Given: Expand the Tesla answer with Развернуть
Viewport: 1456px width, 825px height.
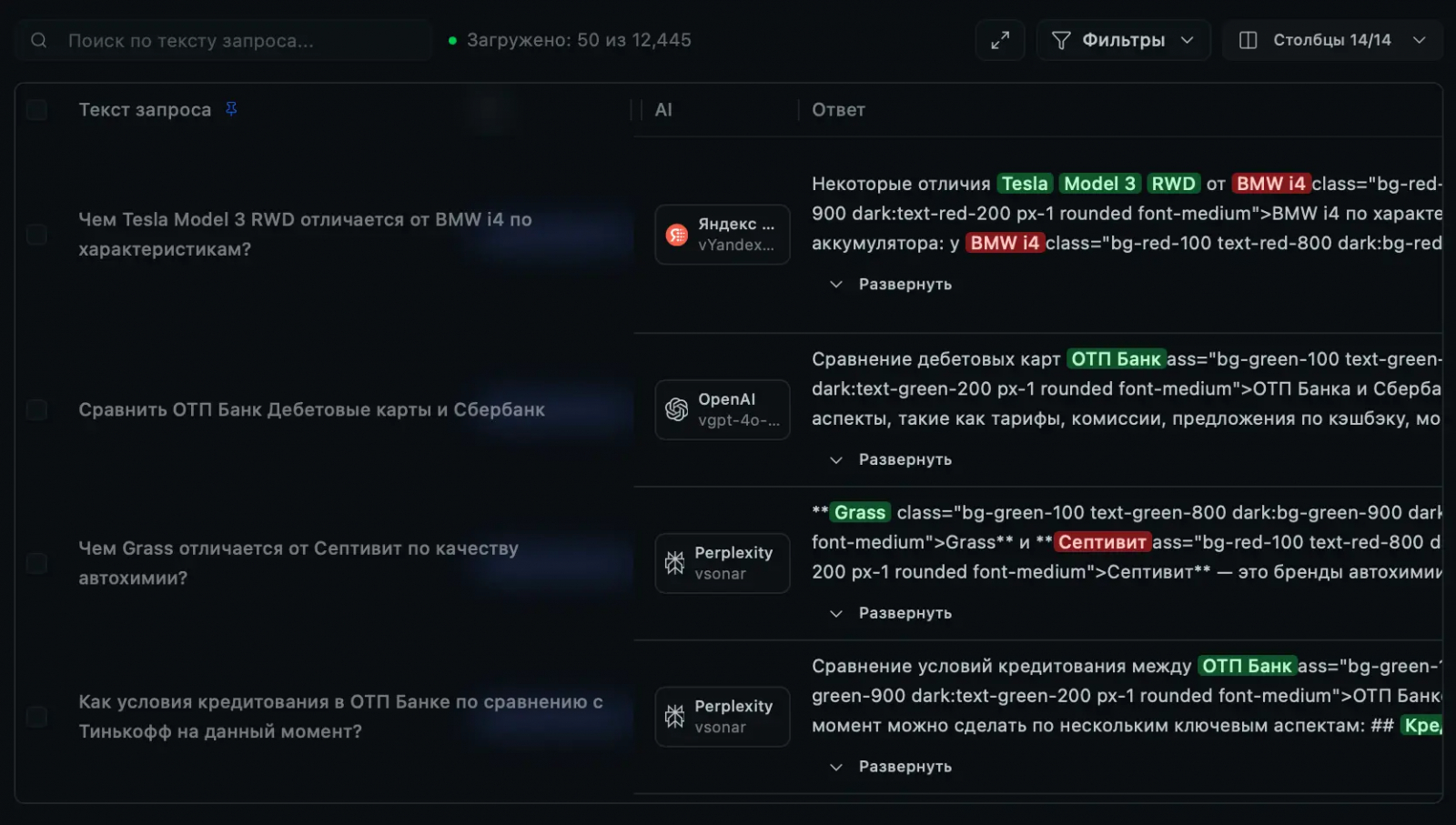Looking at the screenshot, I should (x=892, y=284).
